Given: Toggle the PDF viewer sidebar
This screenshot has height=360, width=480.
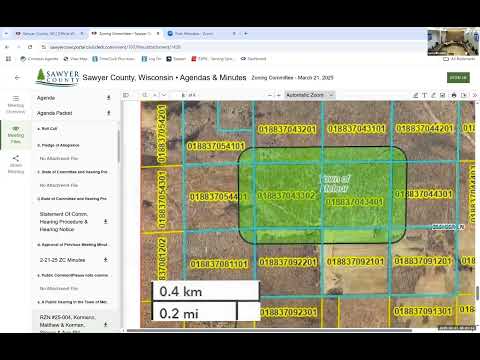Looking at the screenshot, I should [x=126, y=95].
